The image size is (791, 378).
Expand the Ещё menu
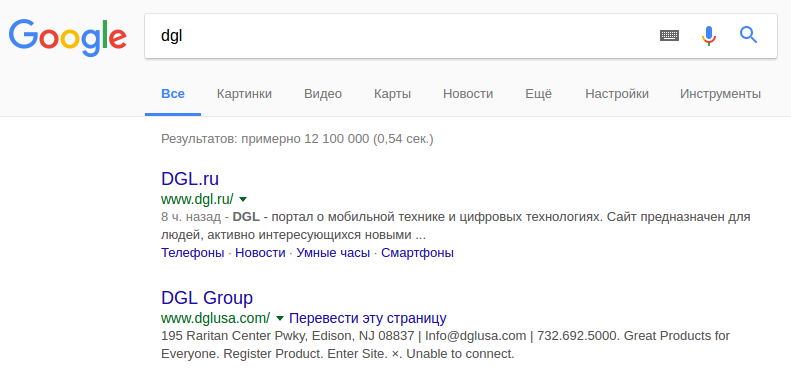539,94
